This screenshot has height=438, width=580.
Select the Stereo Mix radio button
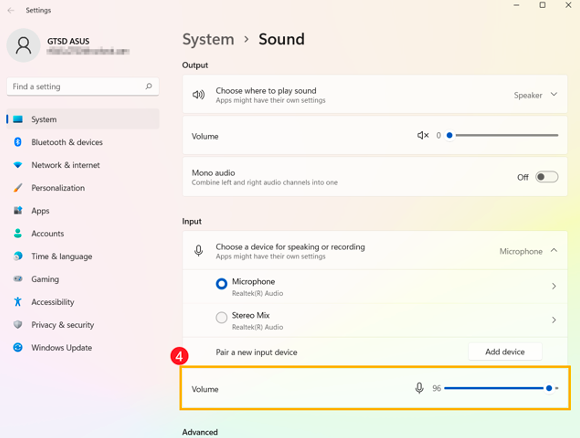coord(222,317)
